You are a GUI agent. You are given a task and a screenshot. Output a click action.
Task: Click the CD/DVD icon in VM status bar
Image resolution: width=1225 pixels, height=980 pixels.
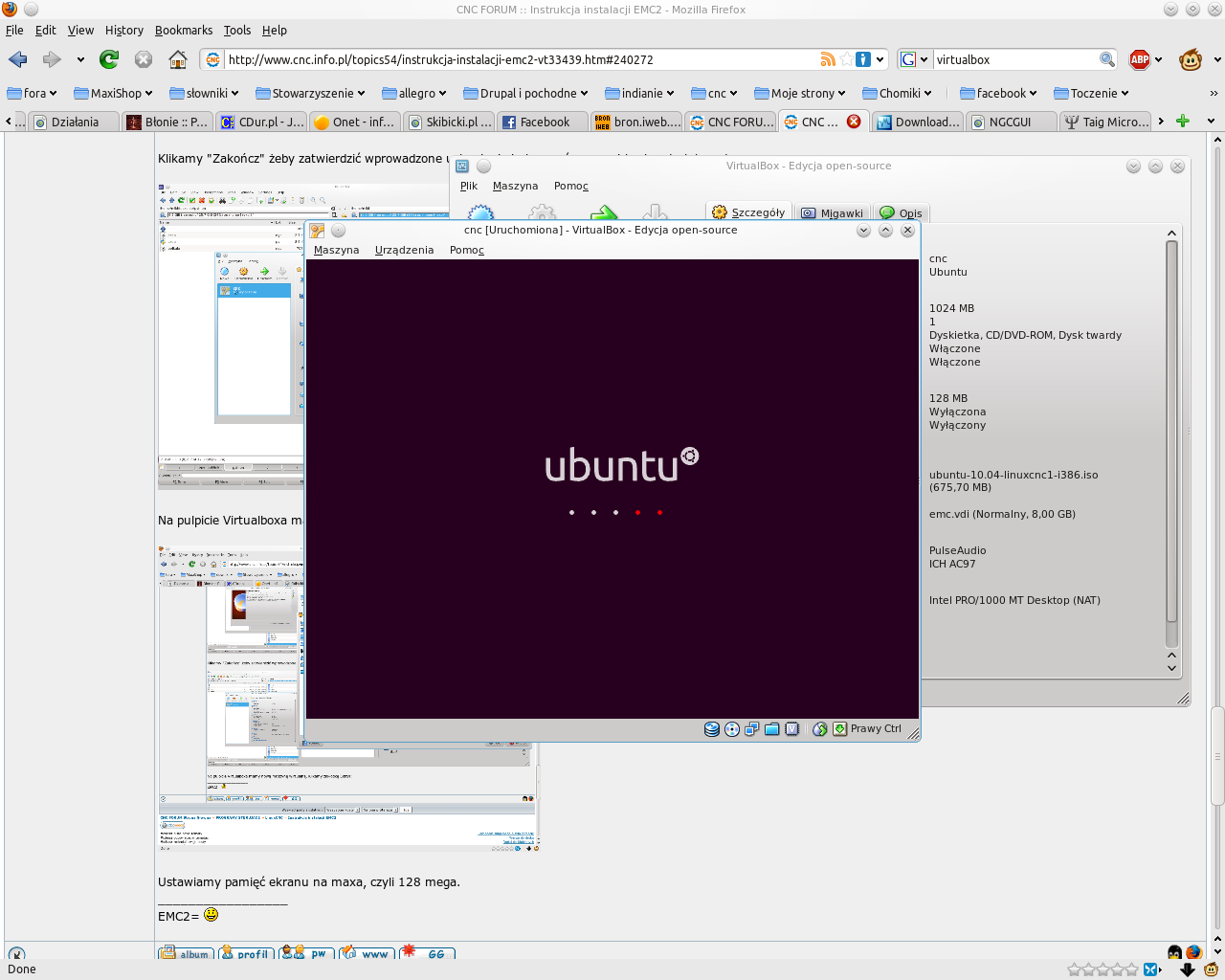click(x=732, y=729)
